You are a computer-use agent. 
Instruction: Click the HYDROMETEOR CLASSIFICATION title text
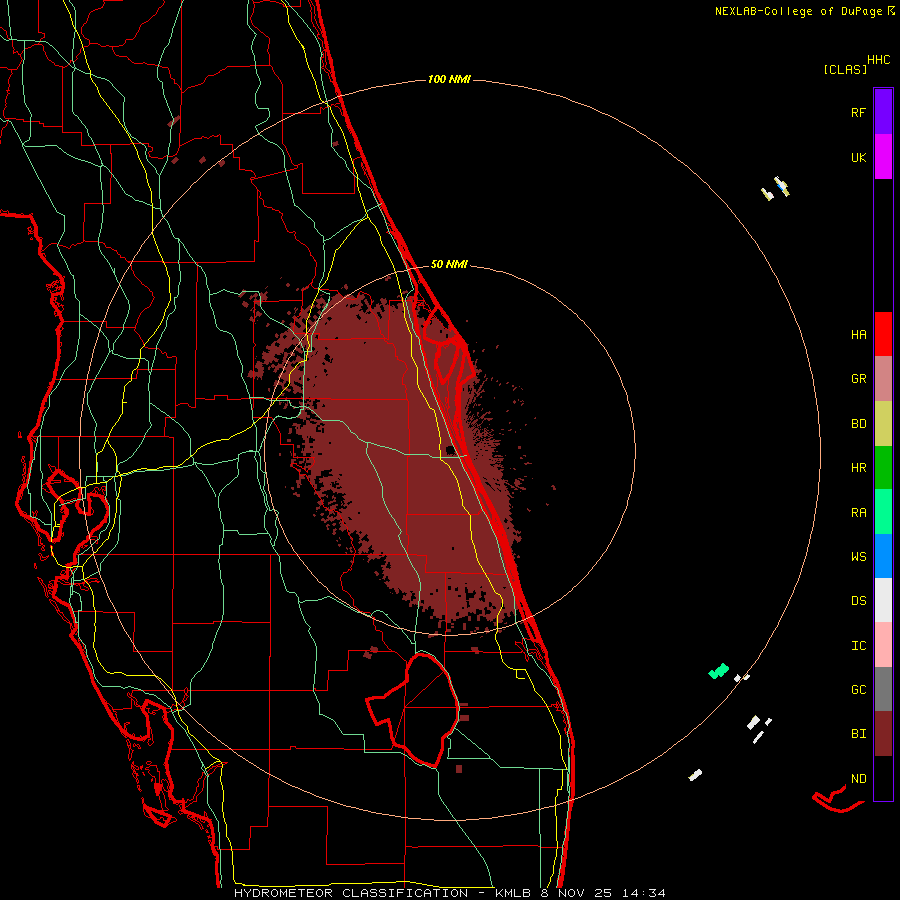click(x=351, y=893)
